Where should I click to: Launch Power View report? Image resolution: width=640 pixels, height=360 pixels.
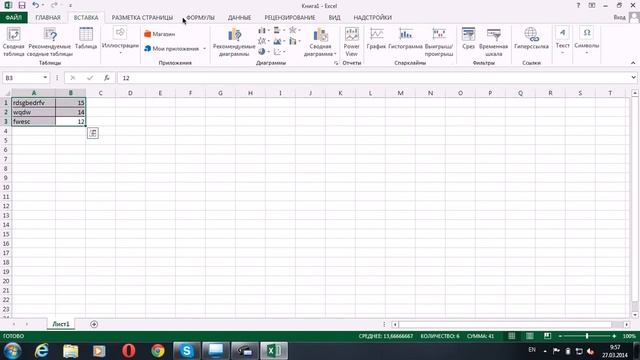point(351,42)
